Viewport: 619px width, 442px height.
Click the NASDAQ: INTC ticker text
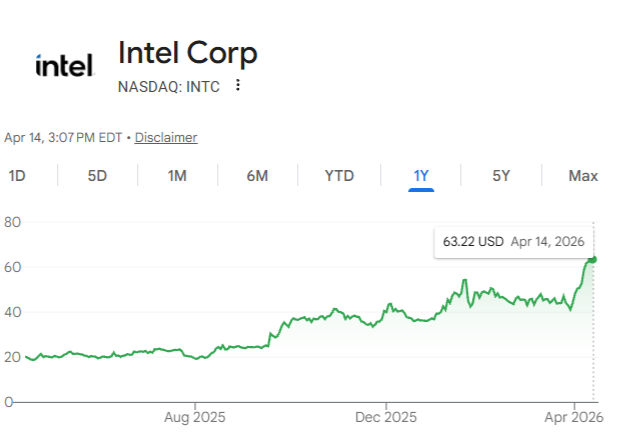[x=169, y=86]
